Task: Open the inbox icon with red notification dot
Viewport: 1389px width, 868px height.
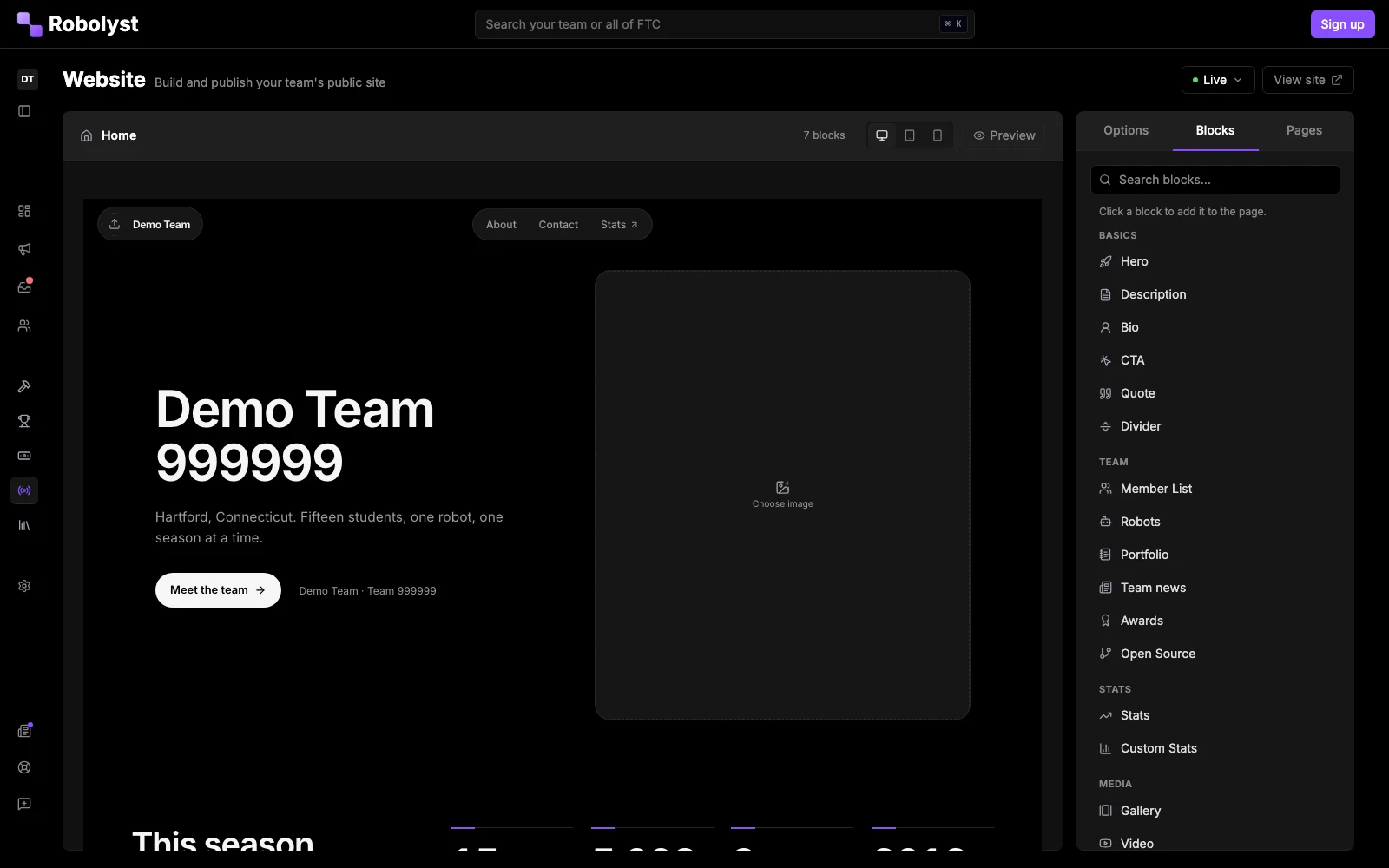Action: 24,287
